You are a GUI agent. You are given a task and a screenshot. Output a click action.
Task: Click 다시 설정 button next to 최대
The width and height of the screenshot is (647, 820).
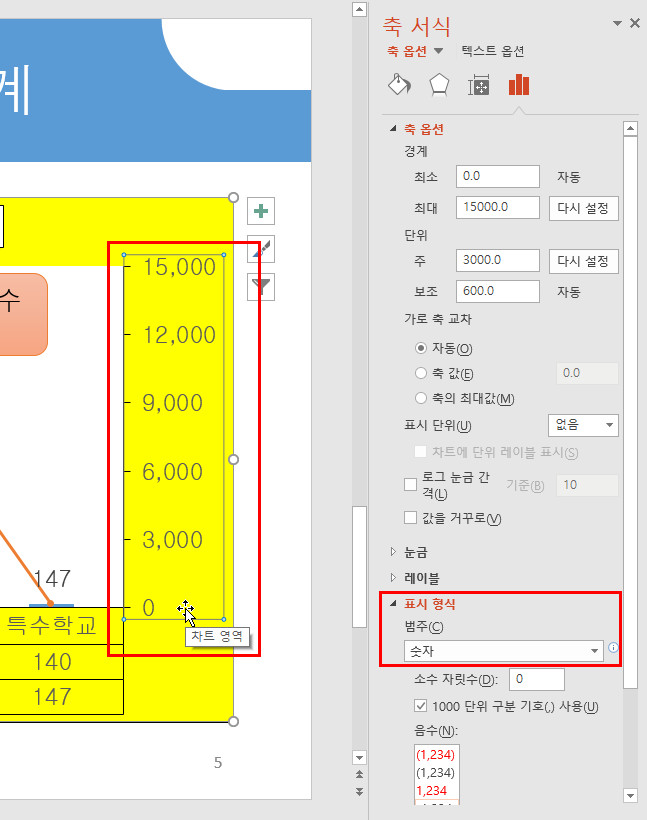click(x=583, y=208)
